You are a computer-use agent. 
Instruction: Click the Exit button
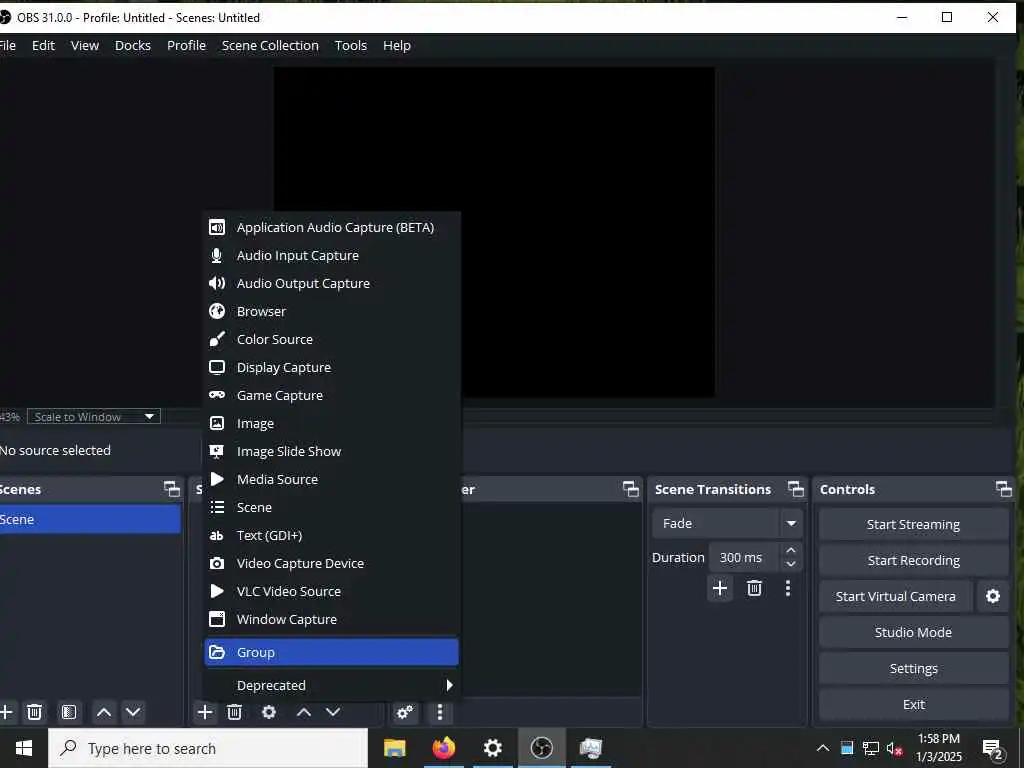[x=913, y=705]
